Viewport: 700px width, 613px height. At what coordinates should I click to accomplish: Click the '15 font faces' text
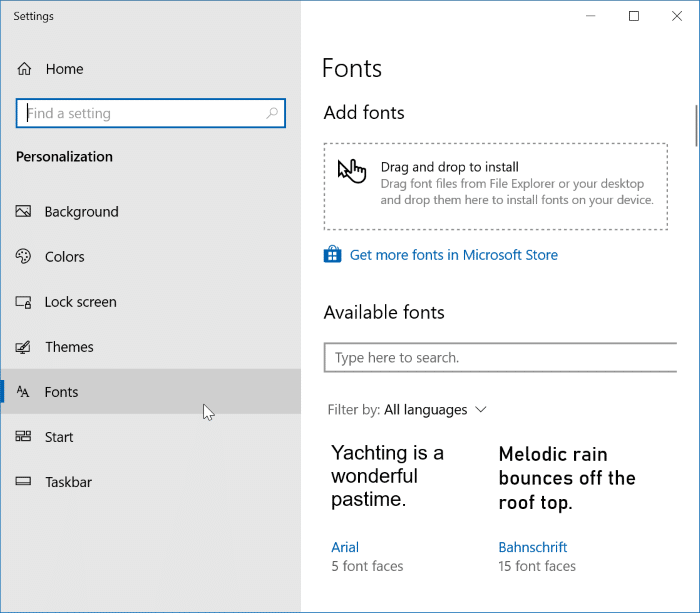[x=537, y=566]
